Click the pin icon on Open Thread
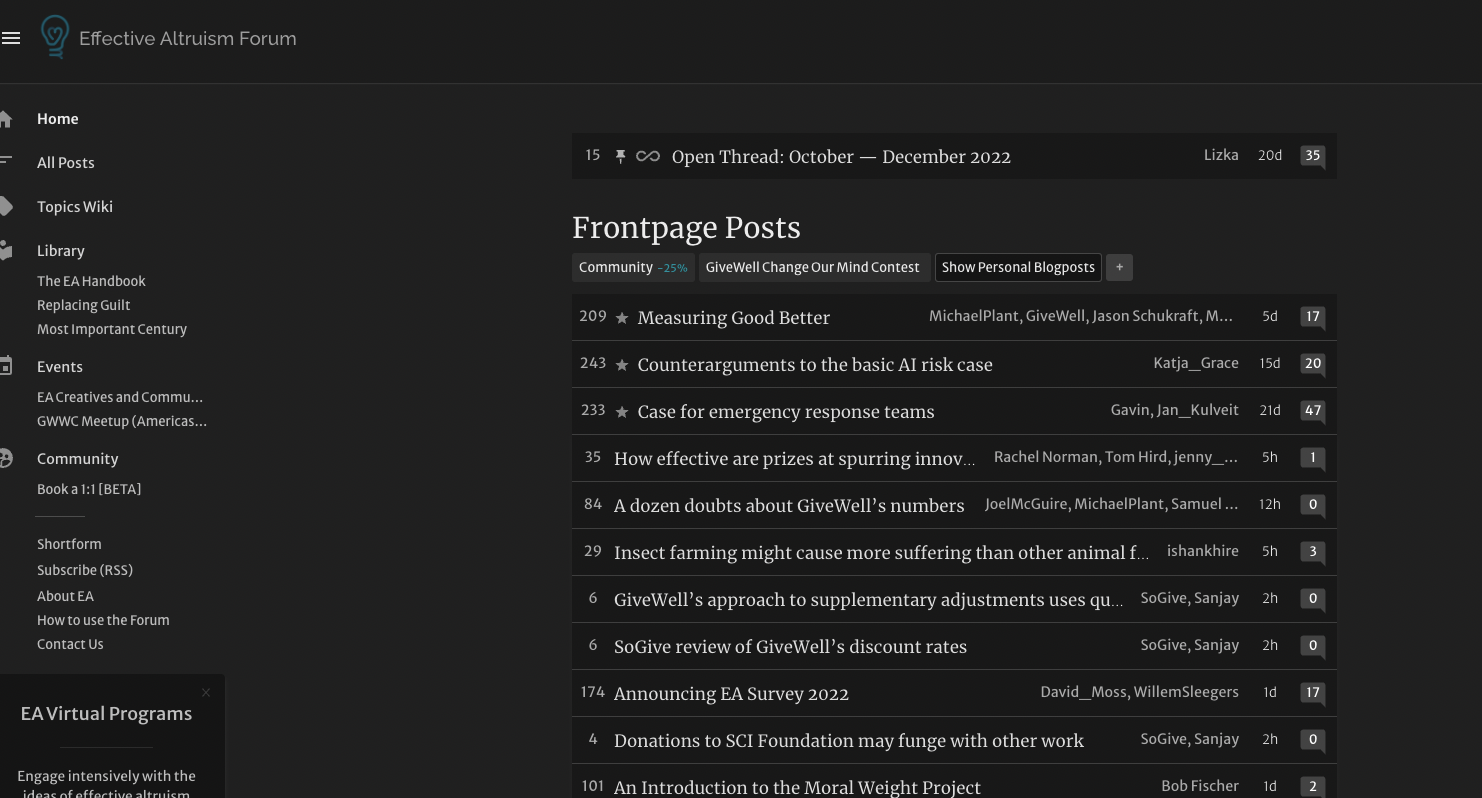 [620, 156]
